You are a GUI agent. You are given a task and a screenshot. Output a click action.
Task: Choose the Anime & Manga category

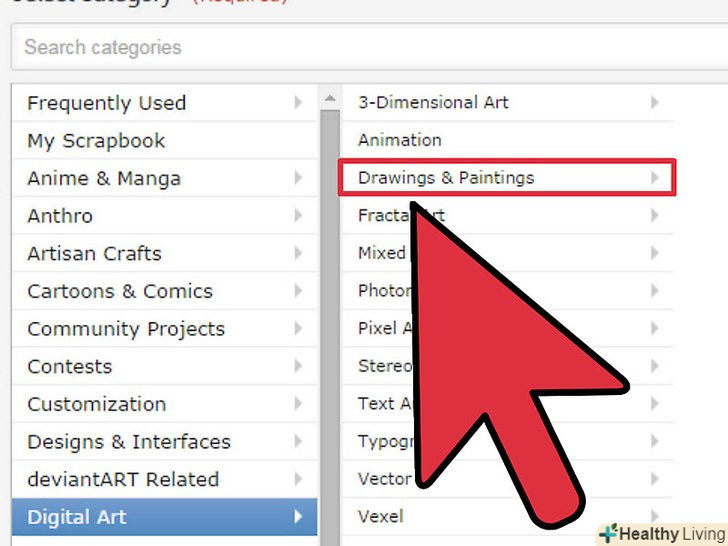point(164,178)
